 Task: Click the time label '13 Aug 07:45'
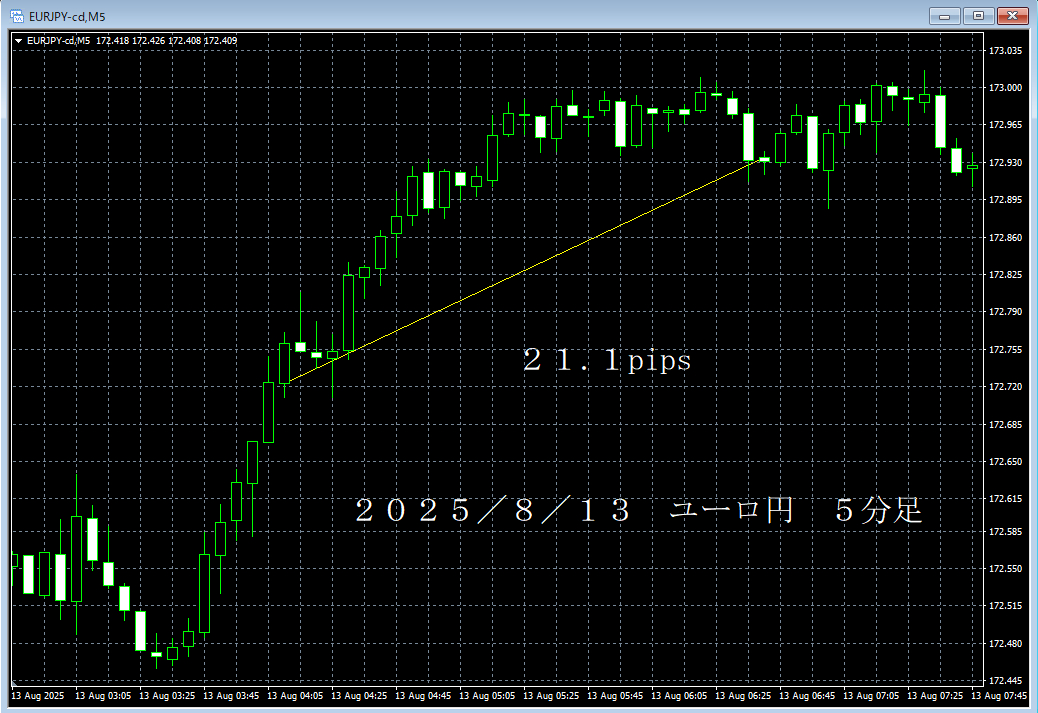(x=999, y=695)
